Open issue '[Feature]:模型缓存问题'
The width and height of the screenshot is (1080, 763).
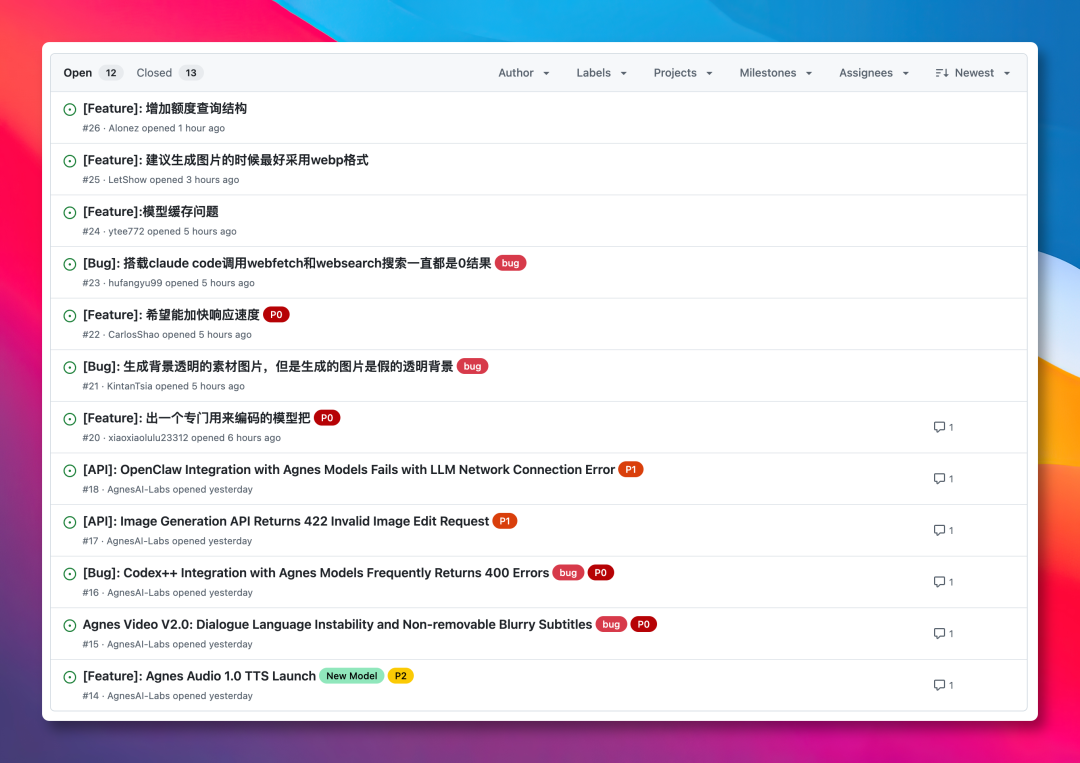[150, 212]
